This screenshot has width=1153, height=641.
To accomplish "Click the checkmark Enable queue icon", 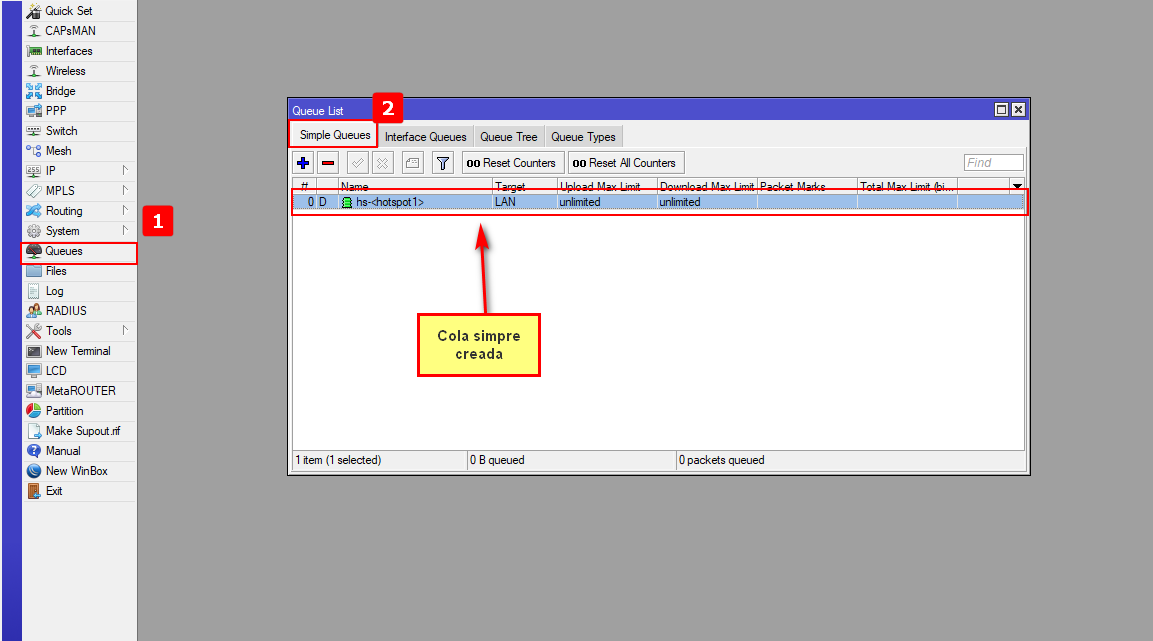I will click(x=357, y=163).
